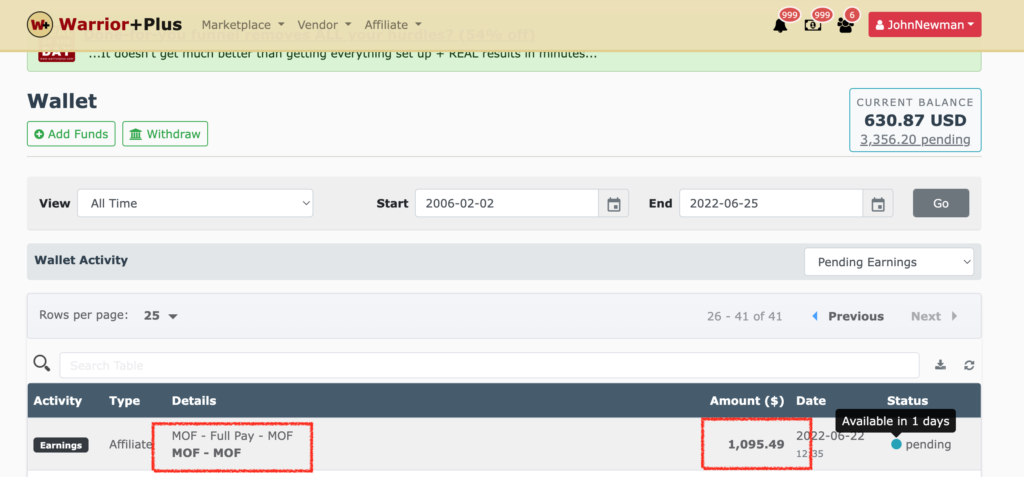Click the 2022-06-22 date cell
1024x477 pixels.
(830, 436)
